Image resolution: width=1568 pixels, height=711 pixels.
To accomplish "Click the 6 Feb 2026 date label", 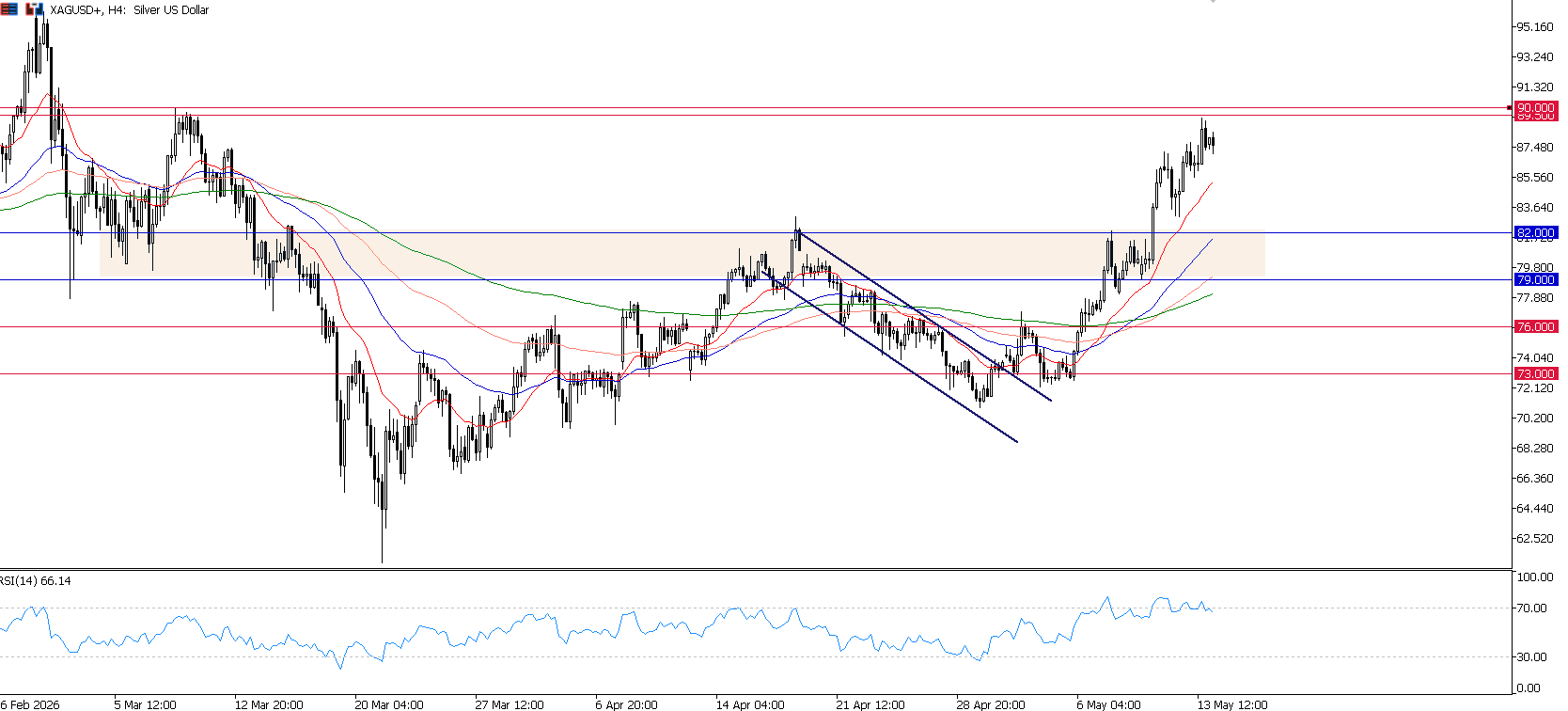I will (x=30, y=704).
